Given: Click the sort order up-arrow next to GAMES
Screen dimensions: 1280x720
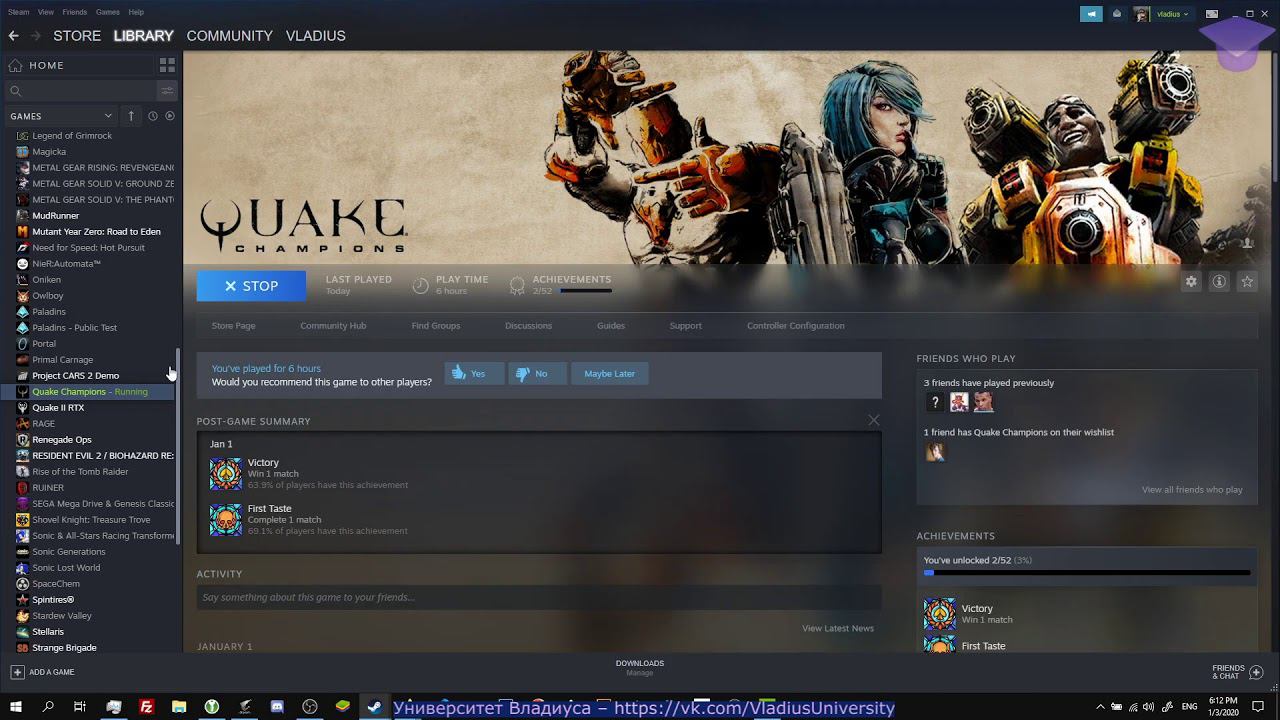Looking at the screenshot, I should [x=131, y=116].
